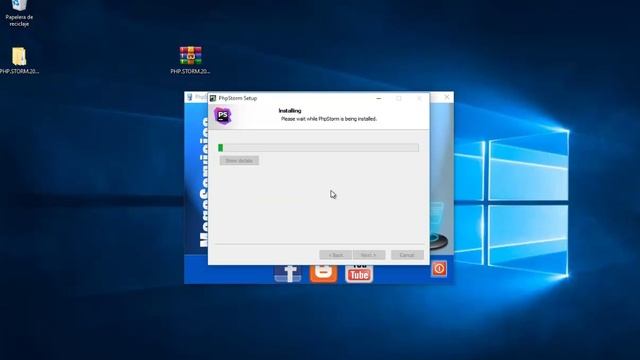Open the YouTube icon in background window
Image resolution: width=640 pixels, height=360 pixels.
click(359, 273)
